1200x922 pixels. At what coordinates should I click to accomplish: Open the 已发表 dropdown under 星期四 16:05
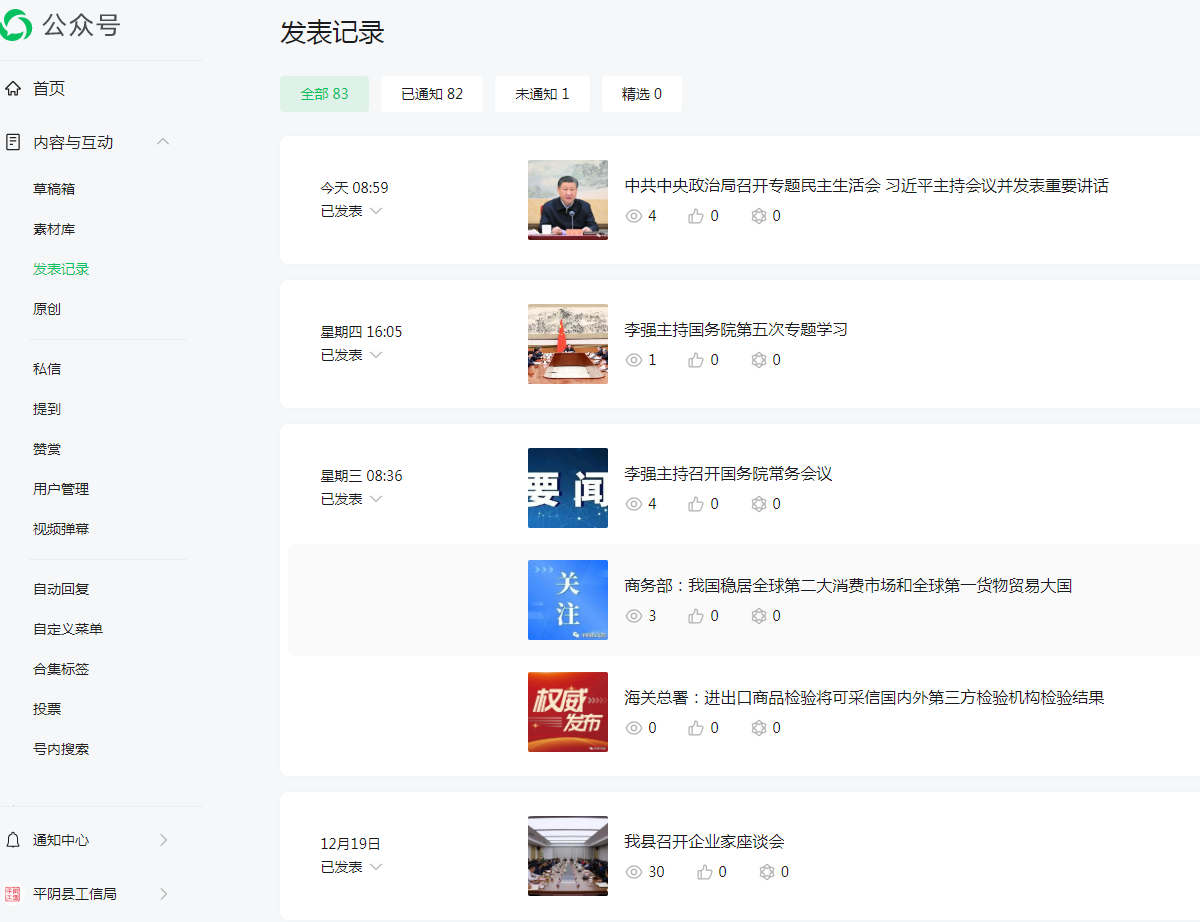click(x=376, y=355)
